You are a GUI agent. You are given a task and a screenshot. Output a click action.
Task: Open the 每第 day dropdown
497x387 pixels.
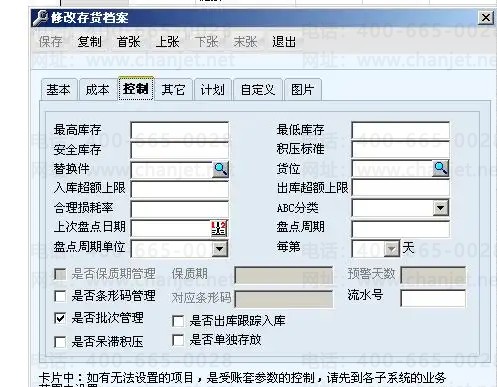pos(391,249)
